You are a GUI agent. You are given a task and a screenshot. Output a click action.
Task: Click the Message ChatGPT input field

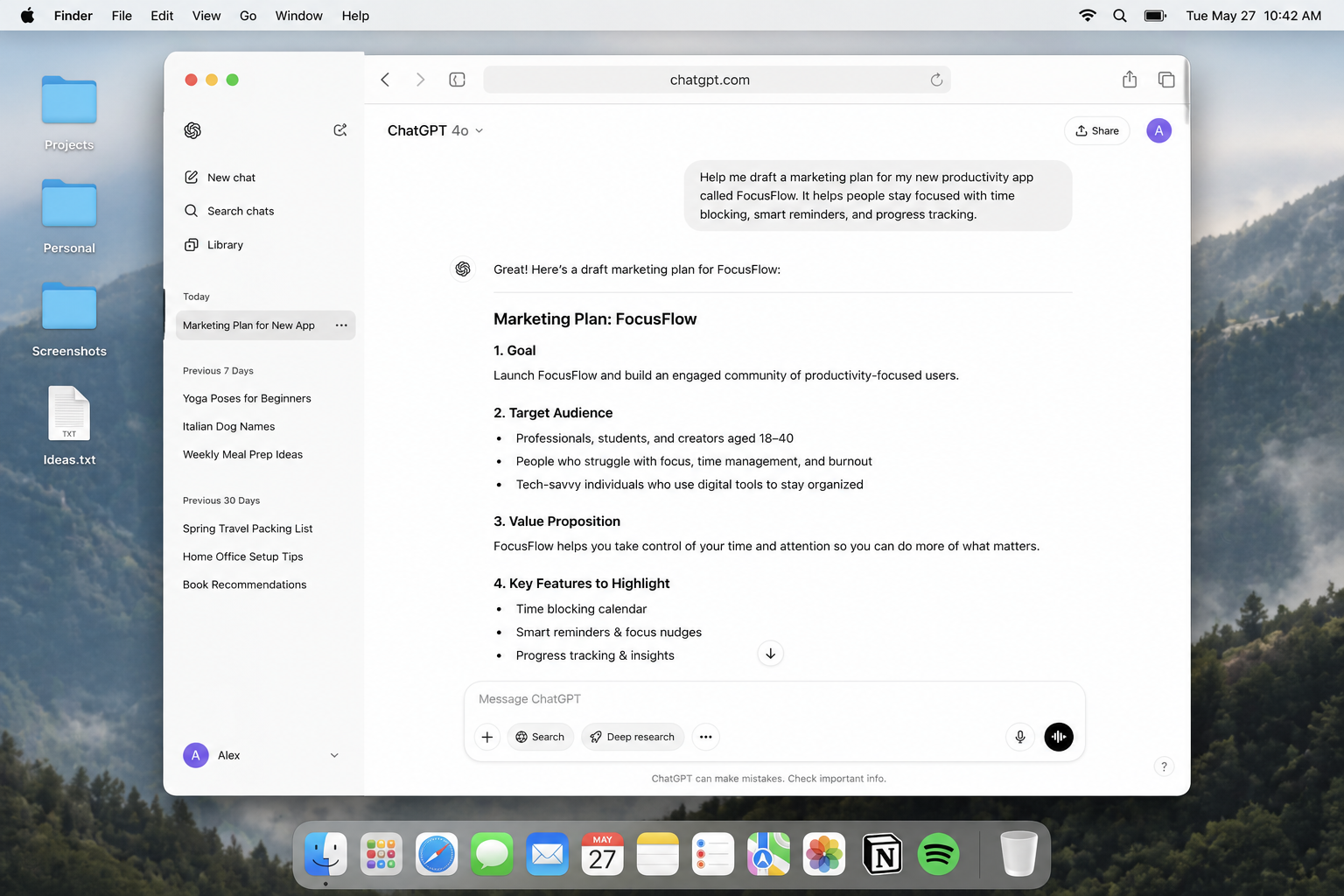[774, 699]
